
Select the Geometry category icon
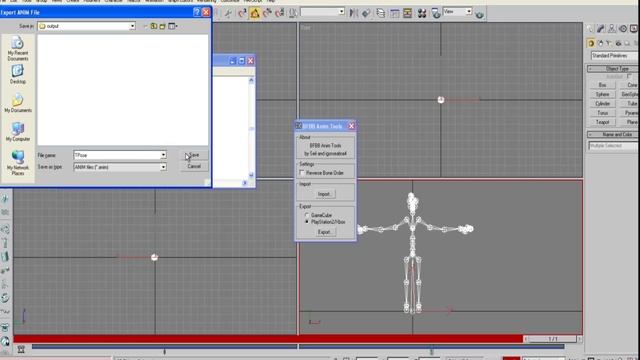coord(591,43)
